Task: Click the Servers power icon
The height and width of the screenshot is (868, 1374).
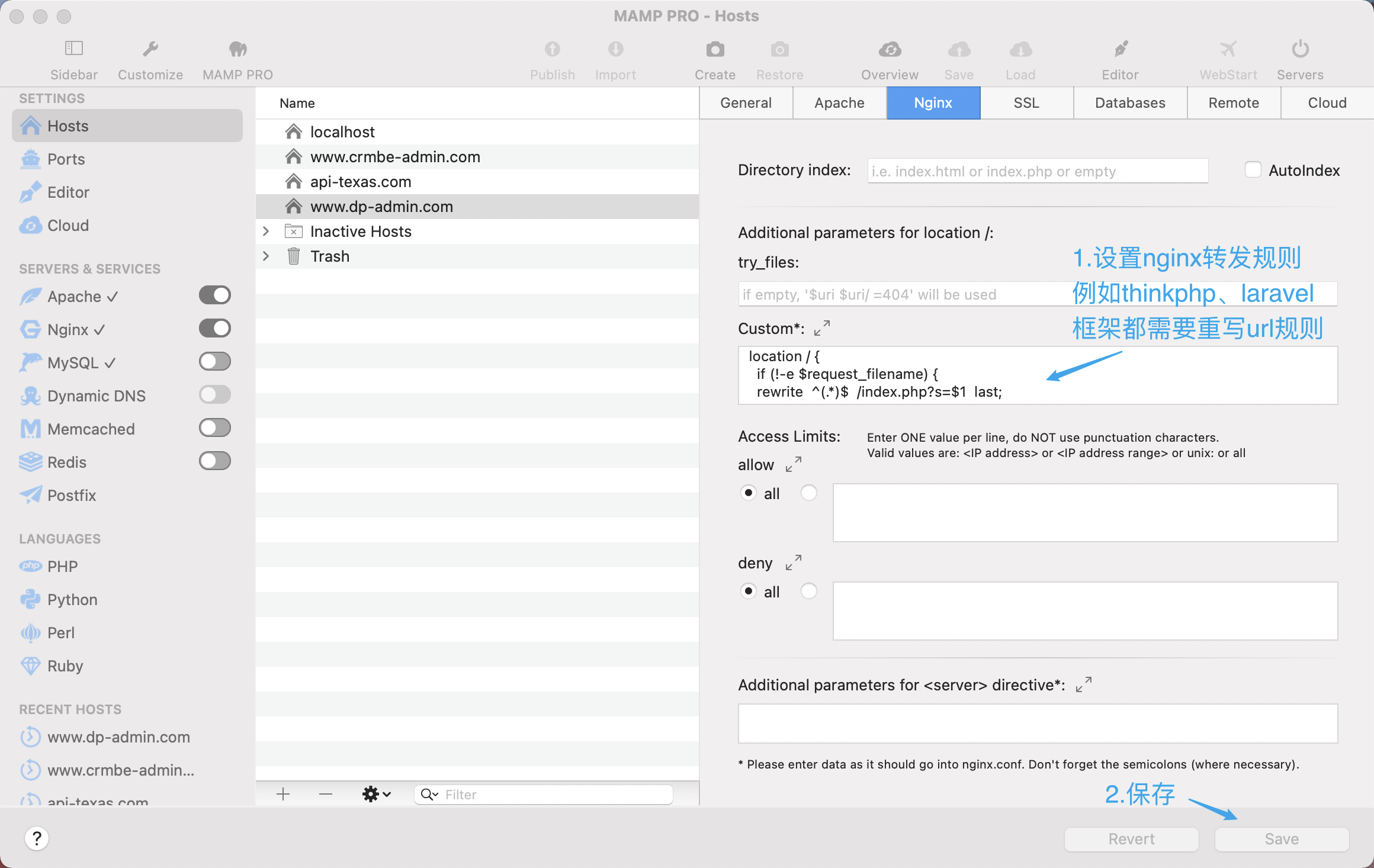Action: coord(1300,49)
